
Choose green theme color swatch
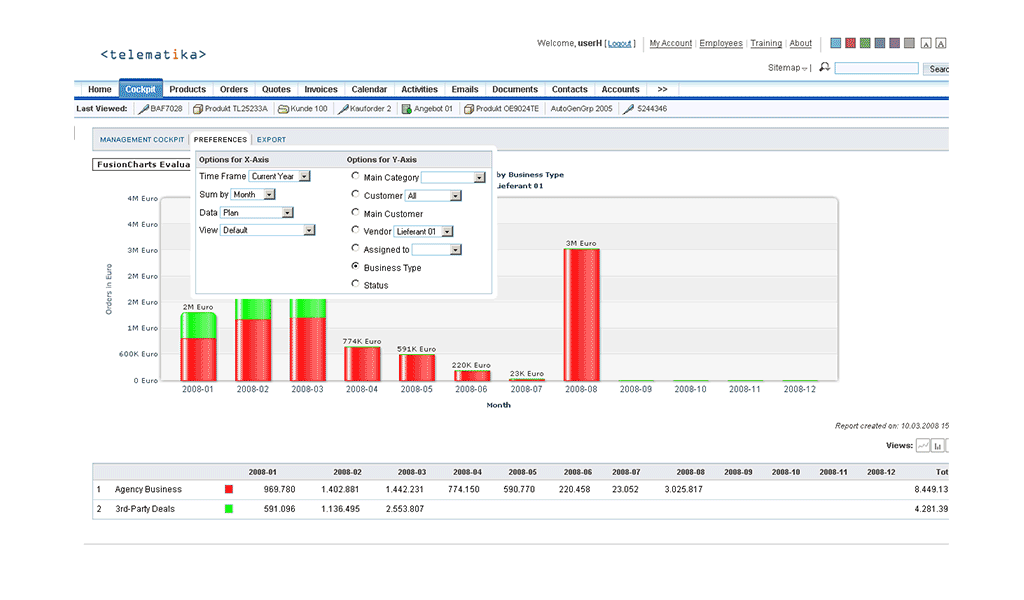point(865,43)
